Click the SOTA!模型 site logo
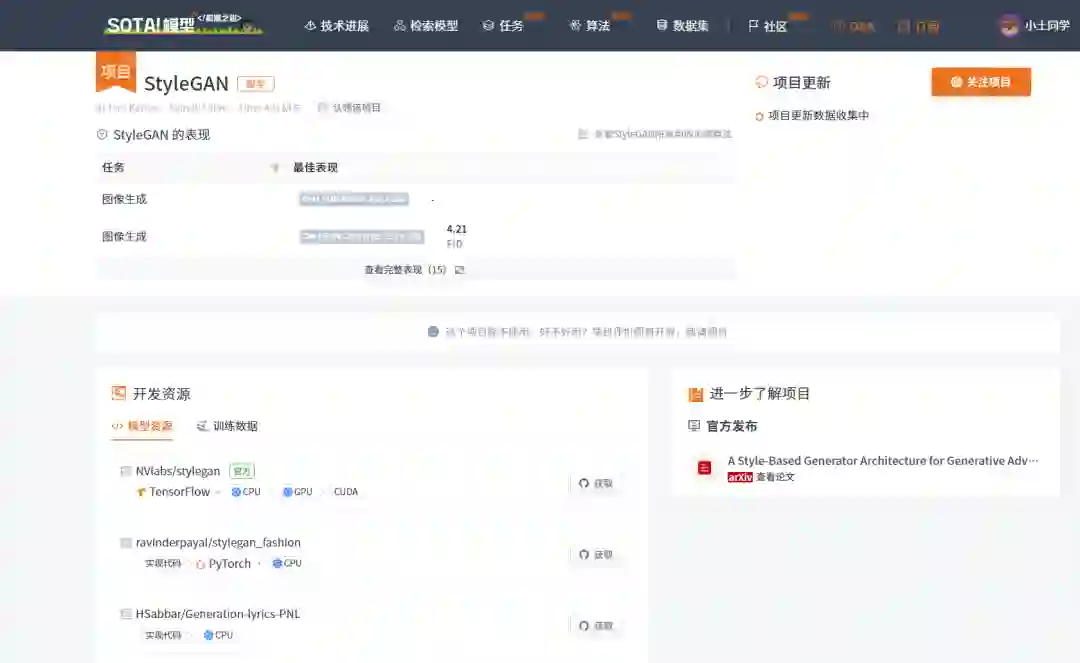This screenshot has height=663, width=1080. pyautogui.click(x=183, y=24)
